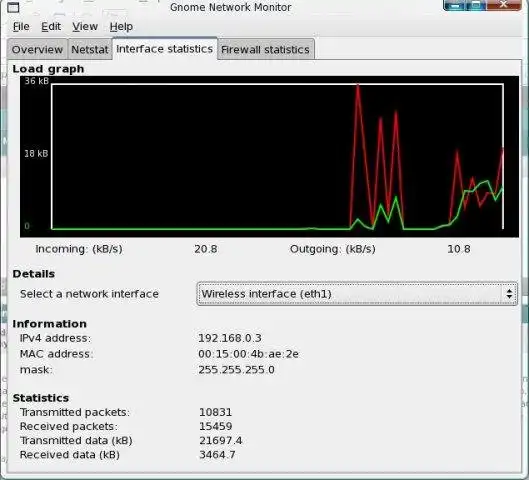
Task: Open the File menu
Action: click(x=21, y=26)
